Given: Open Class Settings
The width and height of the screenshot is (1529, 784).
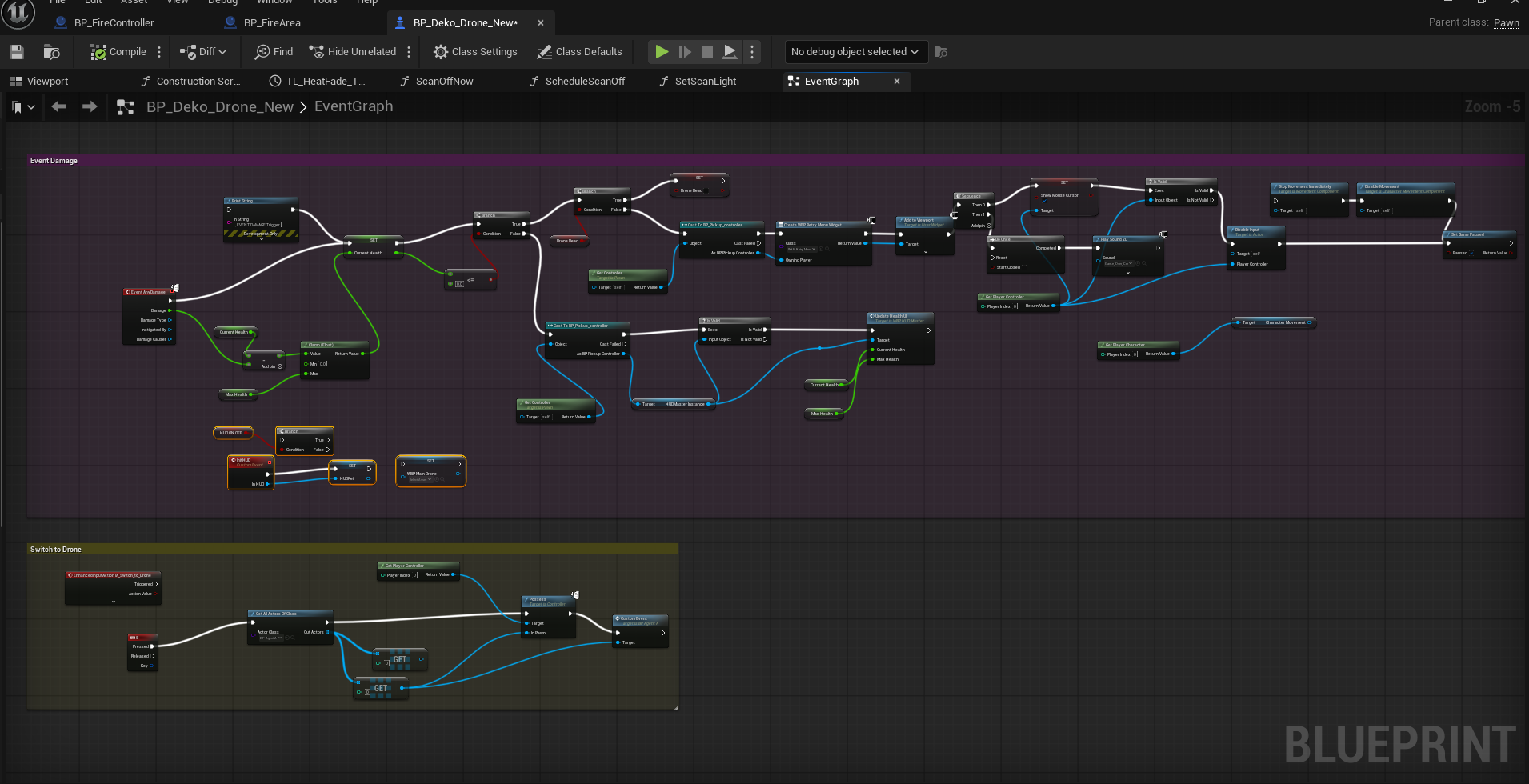Looking at the screenshot, I should tap(475, 52).
